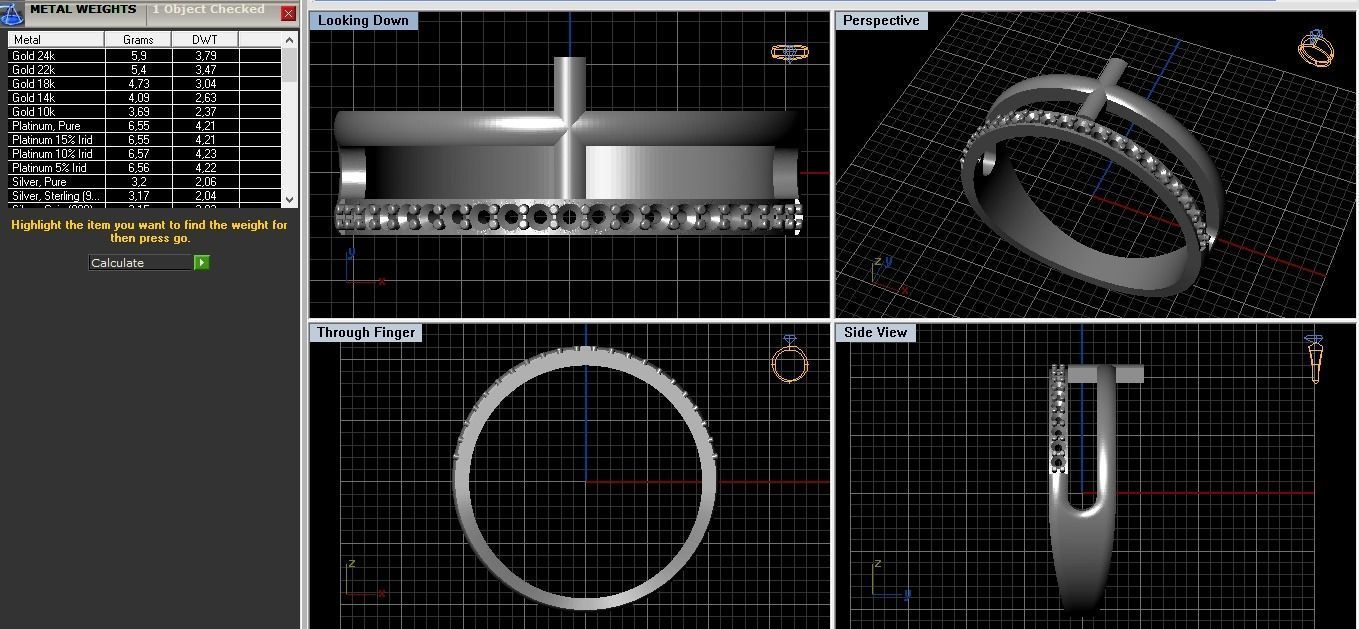Viewport: 1359px width, 629px height.
Task: Click the 4,09 grams cell for Gold 14k
Action: tap(138, 98)
